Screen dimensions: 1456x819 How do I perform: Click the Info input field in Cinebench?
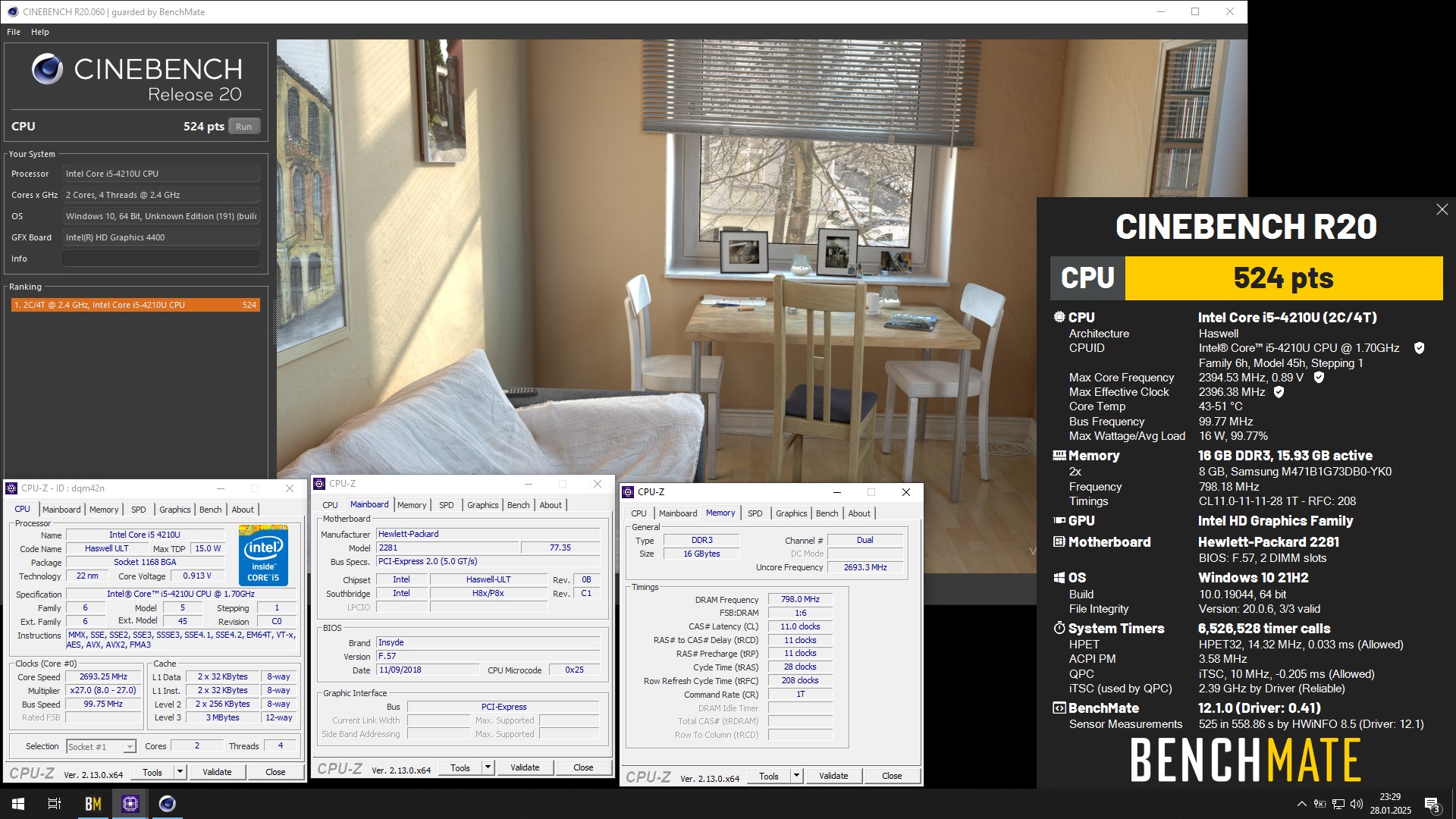click(x=161, y=259)
